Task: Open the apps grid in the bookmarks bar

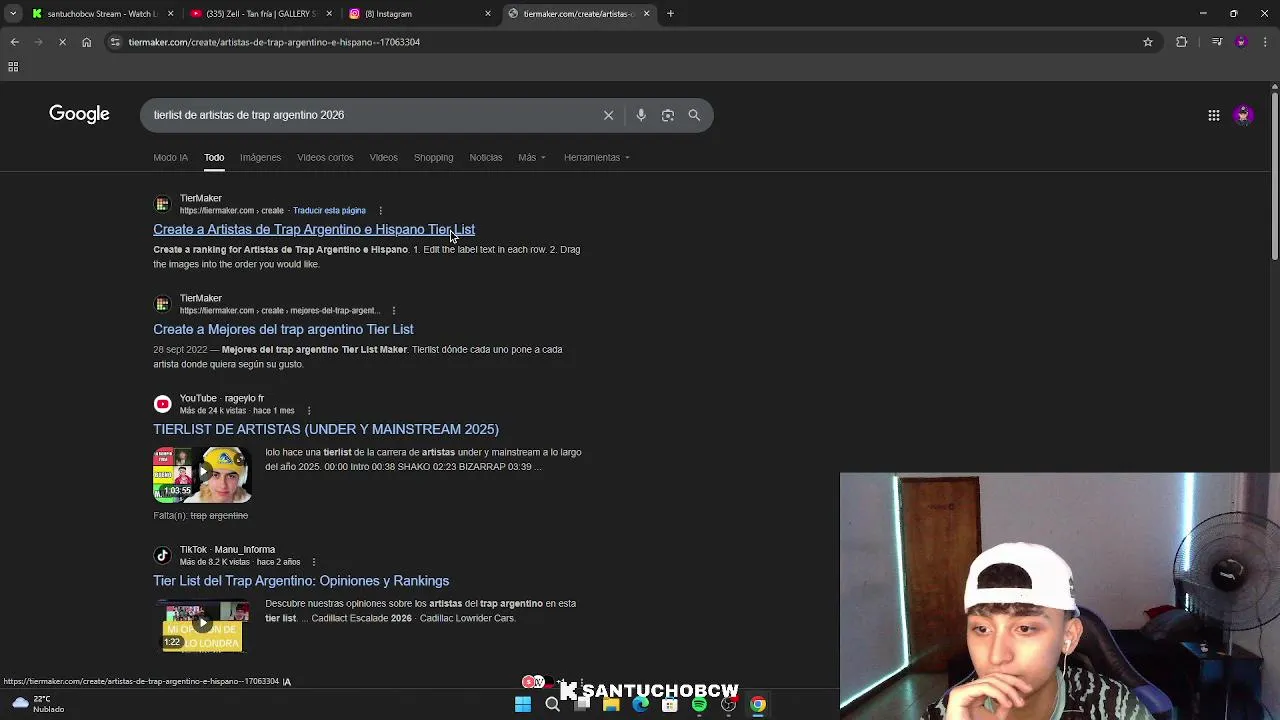Action: (x=13, y=67)
